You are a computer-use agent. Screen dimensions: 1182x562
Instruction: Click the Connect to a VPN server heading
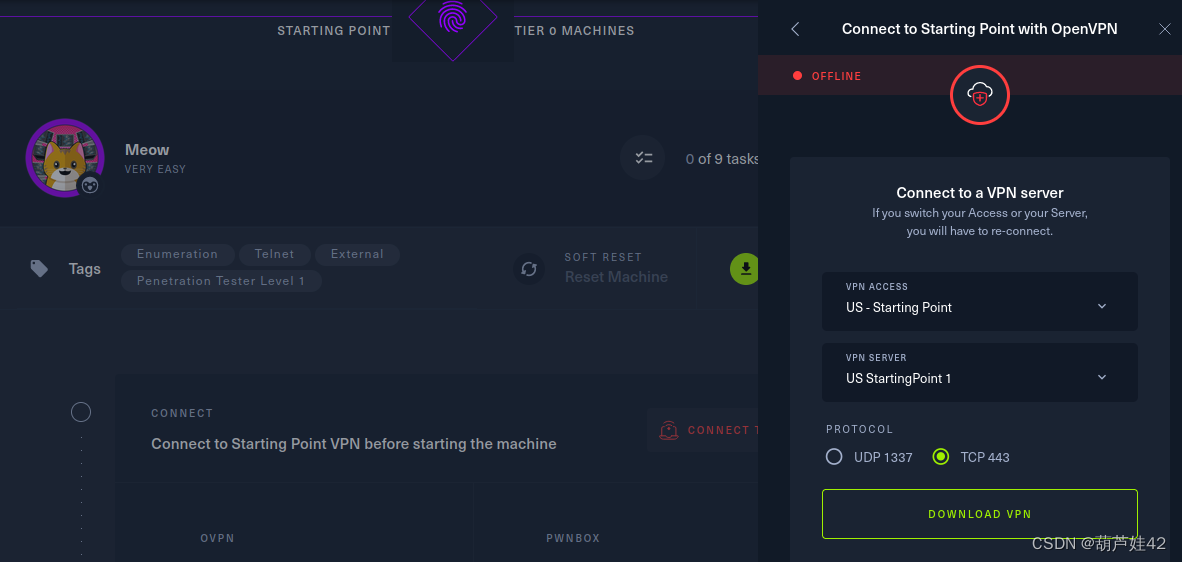[x=979, y=193]
